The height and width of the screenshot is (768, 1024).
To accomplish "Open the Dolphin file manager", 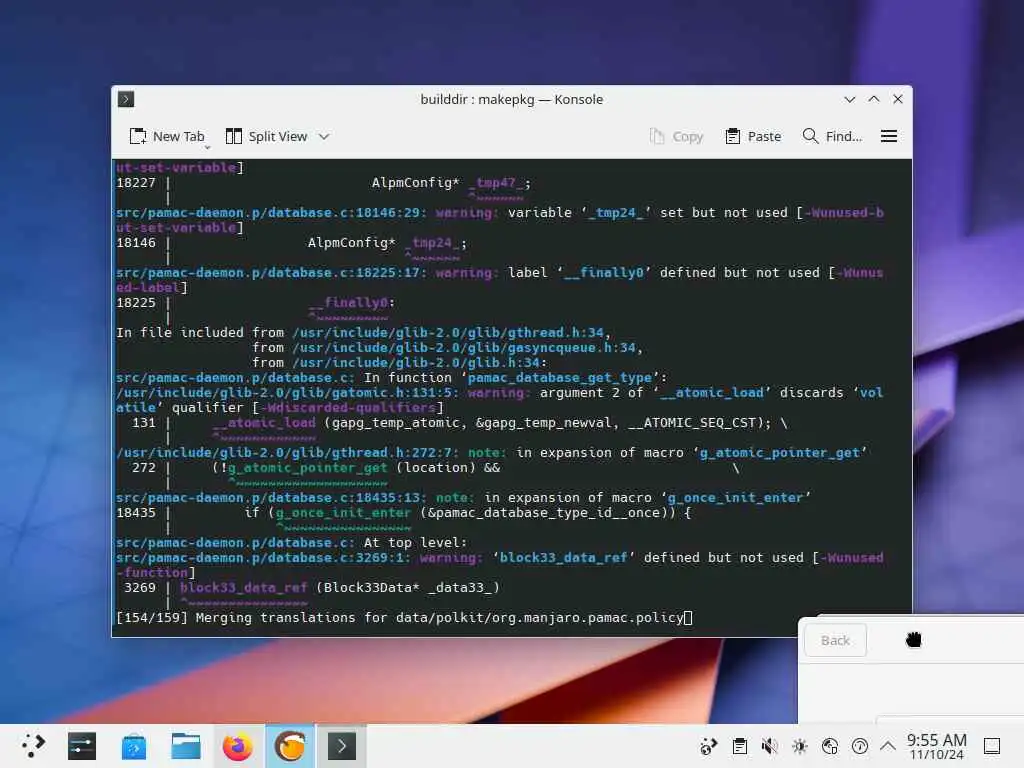I will (186, 746).
